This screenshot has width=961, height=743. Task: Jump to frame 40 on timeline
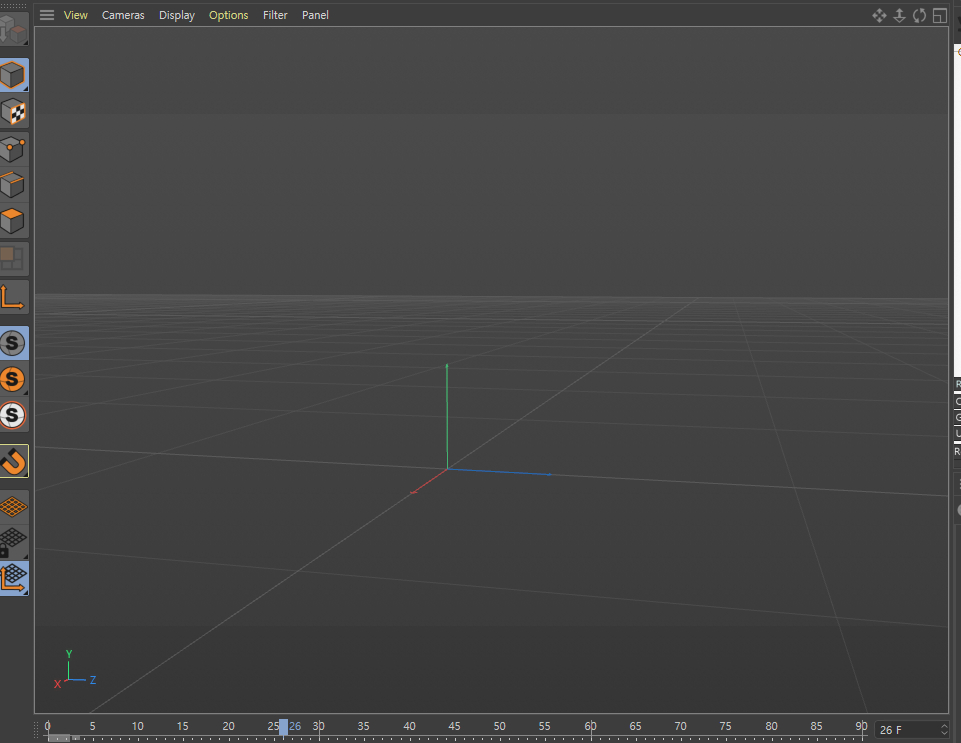409,726
